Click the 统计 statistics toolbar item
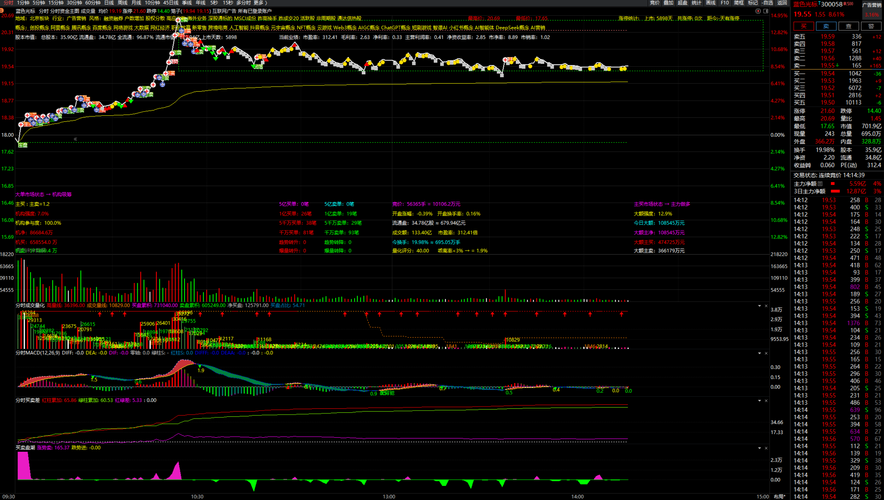This screenshot has height=500, width=884. tap(696, 3)
